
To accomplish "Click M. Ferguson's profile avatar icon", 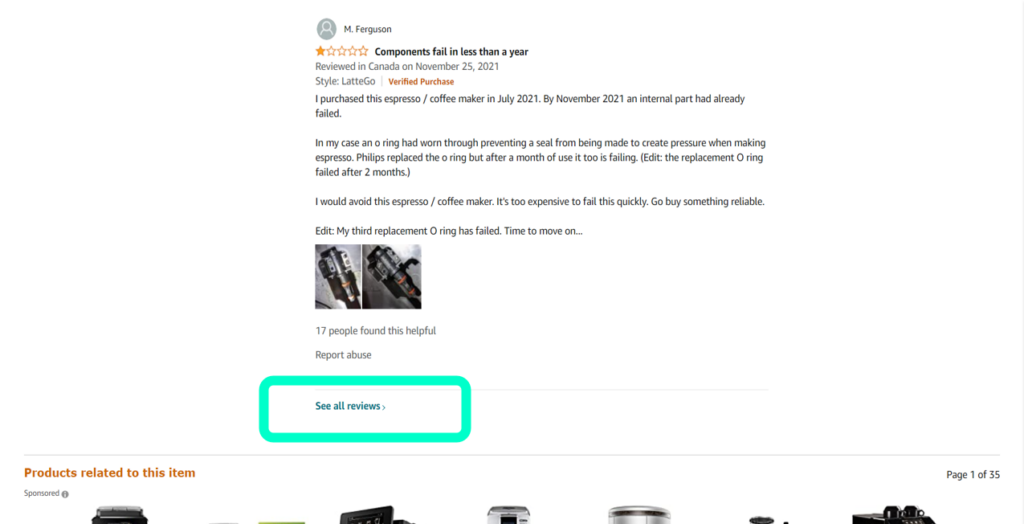I will coord(327,29).
